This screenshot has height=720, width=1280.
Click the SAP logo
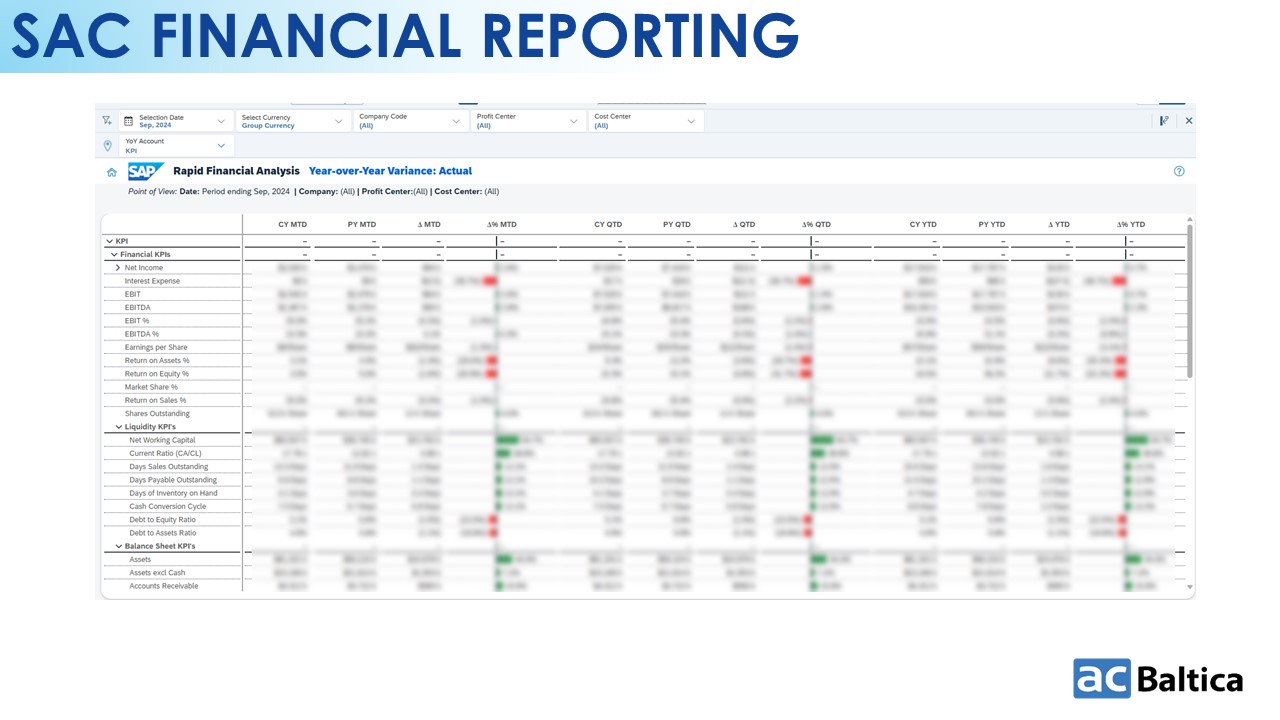(146, 171)
